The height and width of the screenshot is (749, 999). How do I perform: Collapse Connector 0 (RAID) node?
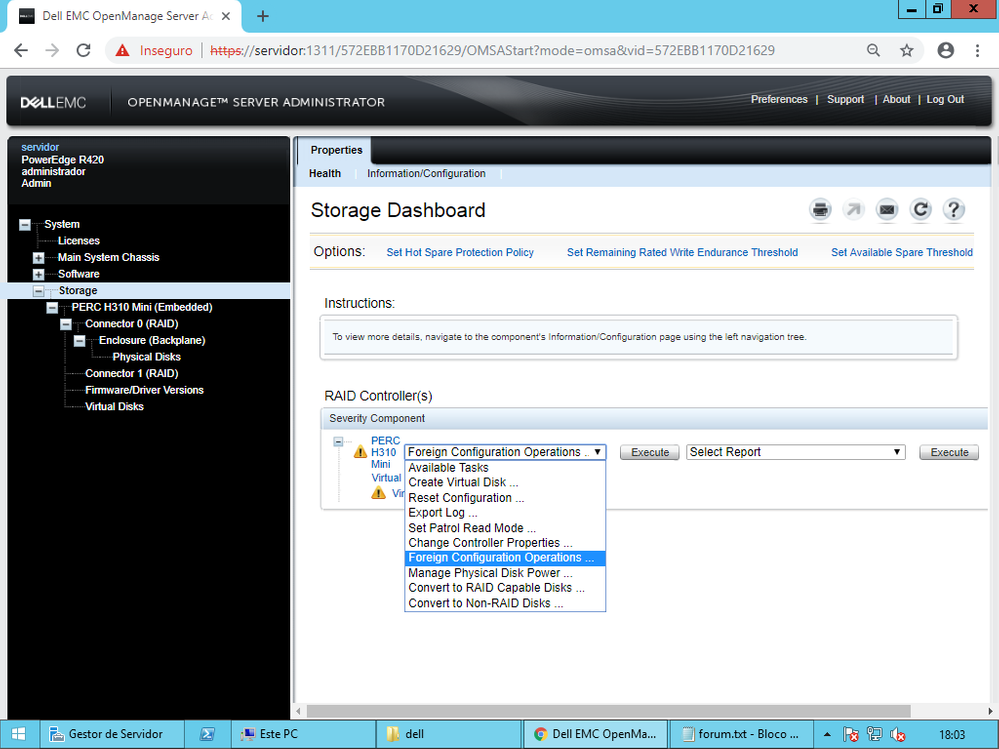click(x=66, y=324)
